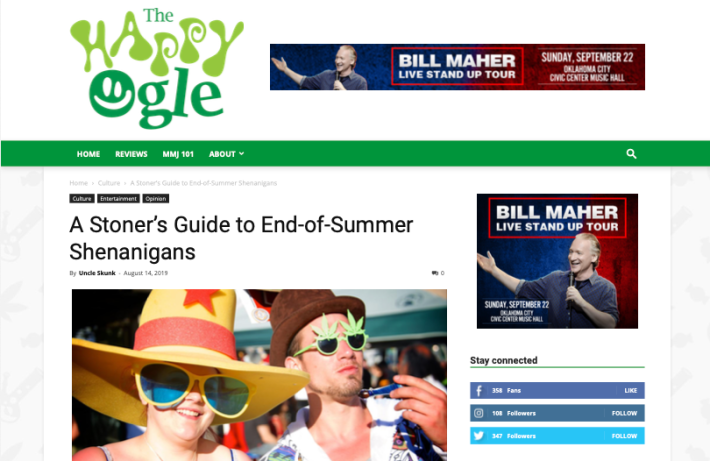Follow the Home breadcrumb link
Viewport: 710px width, 461px height.
coord(78,183)
